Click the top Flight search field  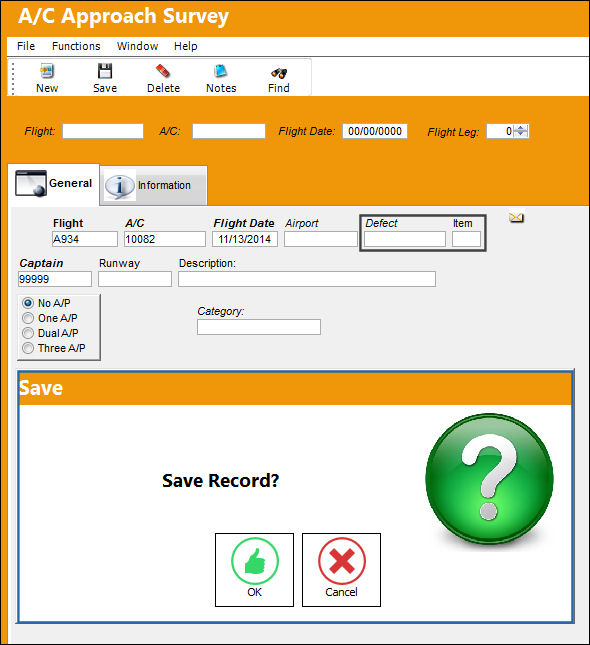click(103, 131)
